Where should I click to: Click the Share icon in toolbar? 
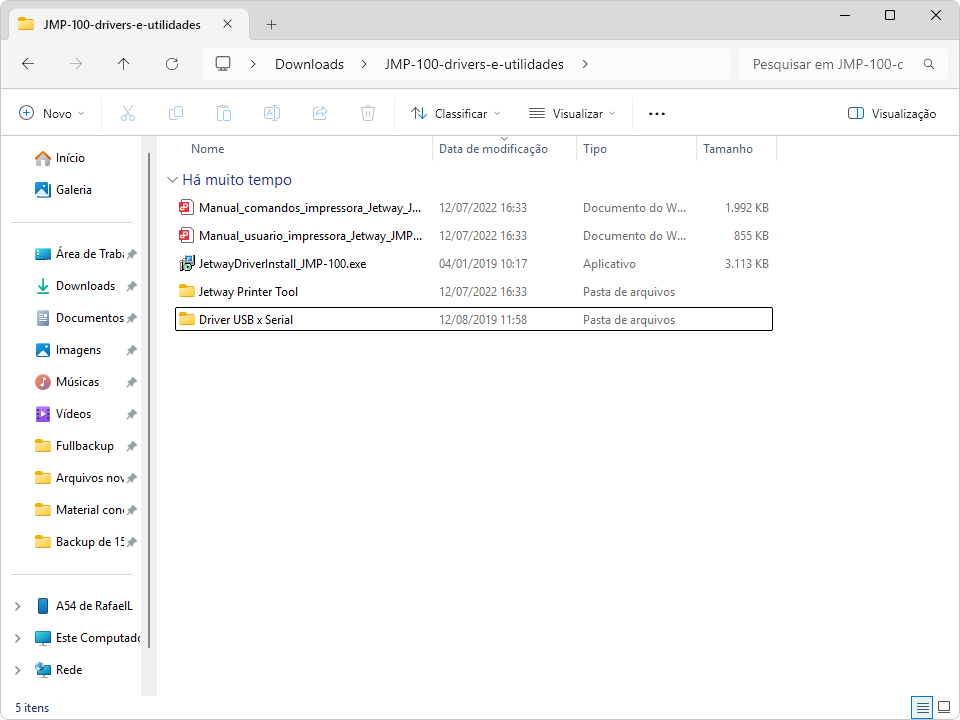tap(320, 113)
